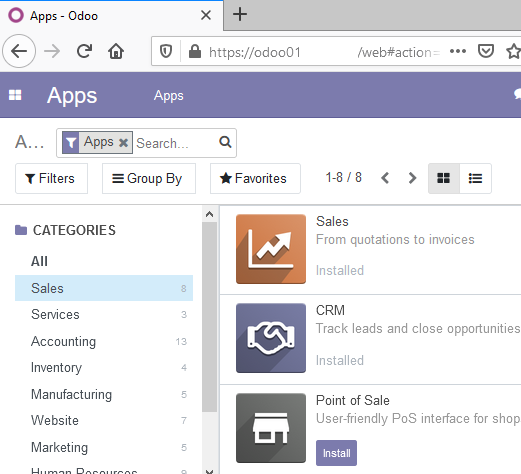Click the CATEGORIES folder icon
Image resolution: width=521 pixels, height=474 pixels.
(21, 230)
